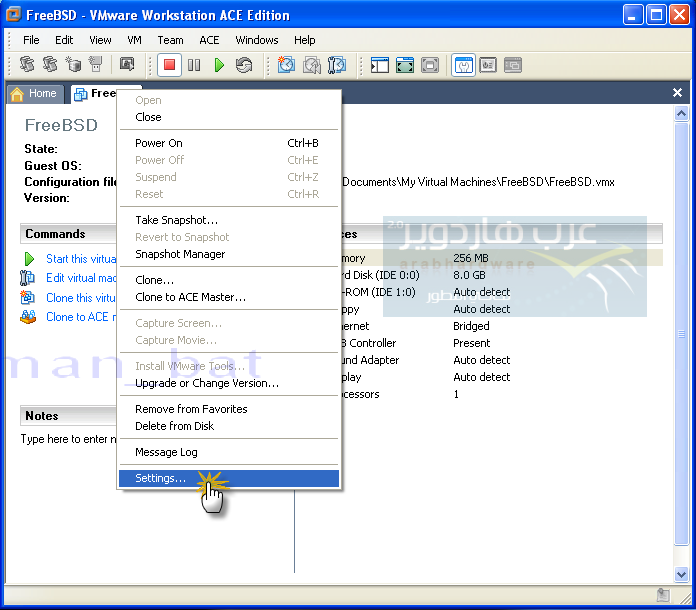Click the scrollbar down arrow
Viewport: 696px width, 610px height.
pyautogui.click(x=681, y=574)
